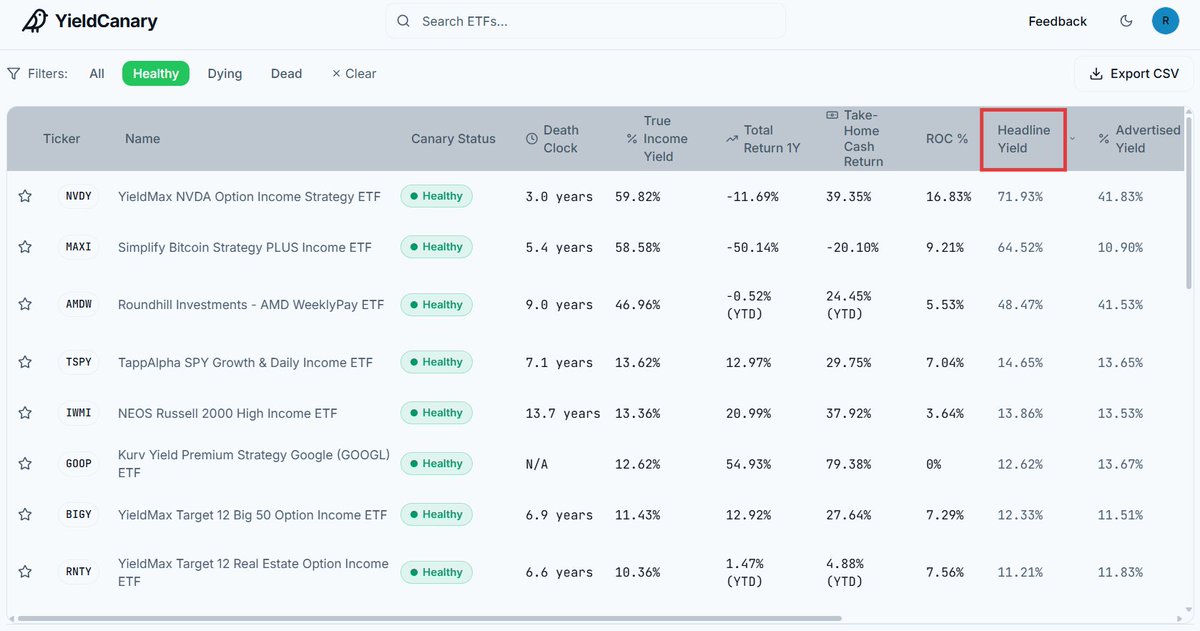Select the Dying filter

tap(225, 74)
